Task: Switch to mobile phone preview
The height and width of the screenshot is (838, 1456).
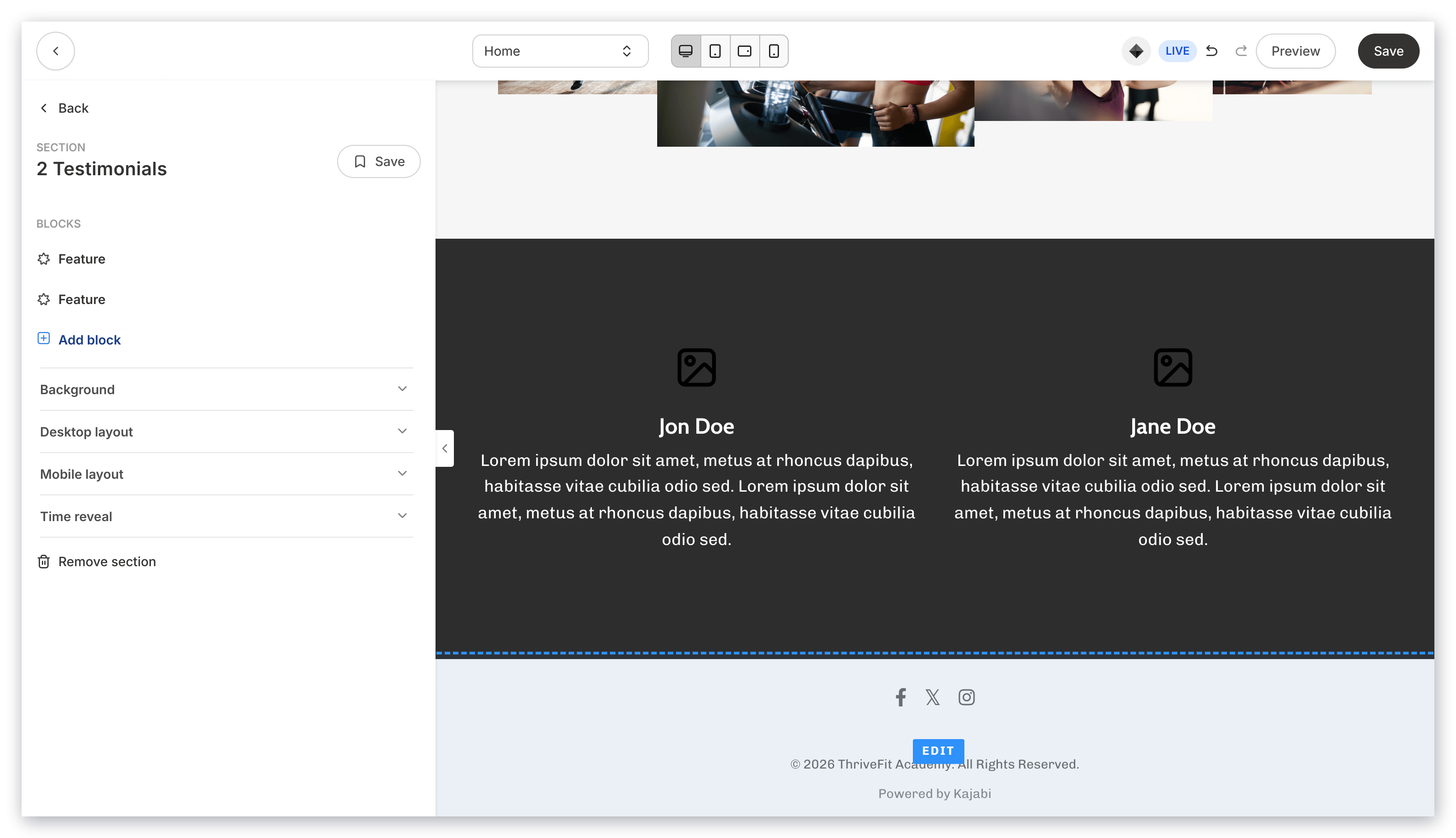Action: coord(774,51)
